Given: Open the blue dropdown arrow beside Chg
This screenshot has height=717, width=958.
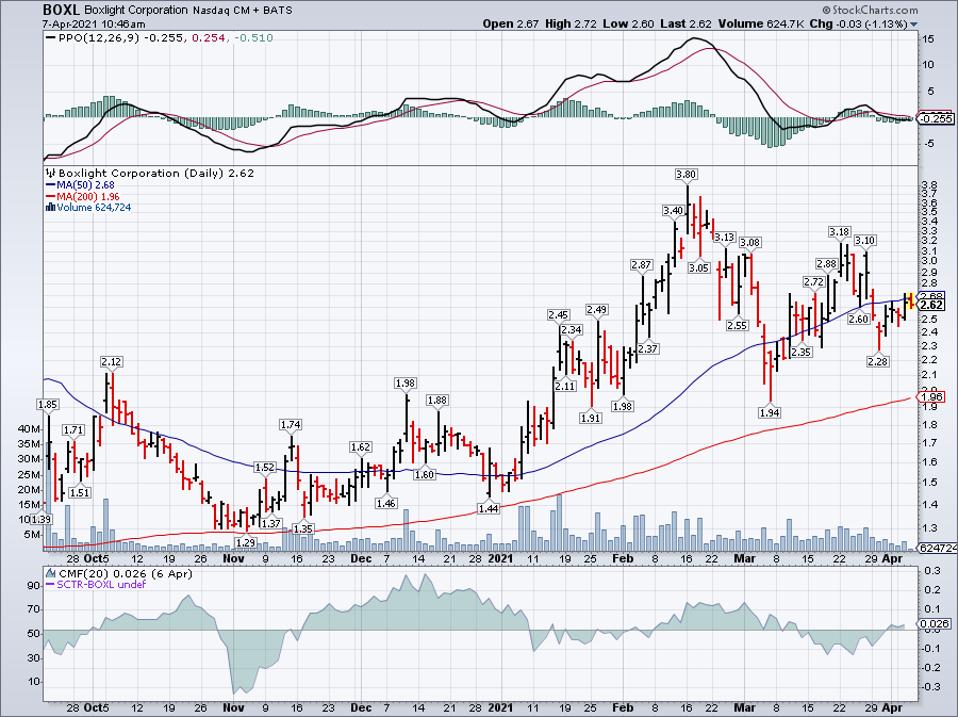Looking at the screenshot, I should pos(913,24).
